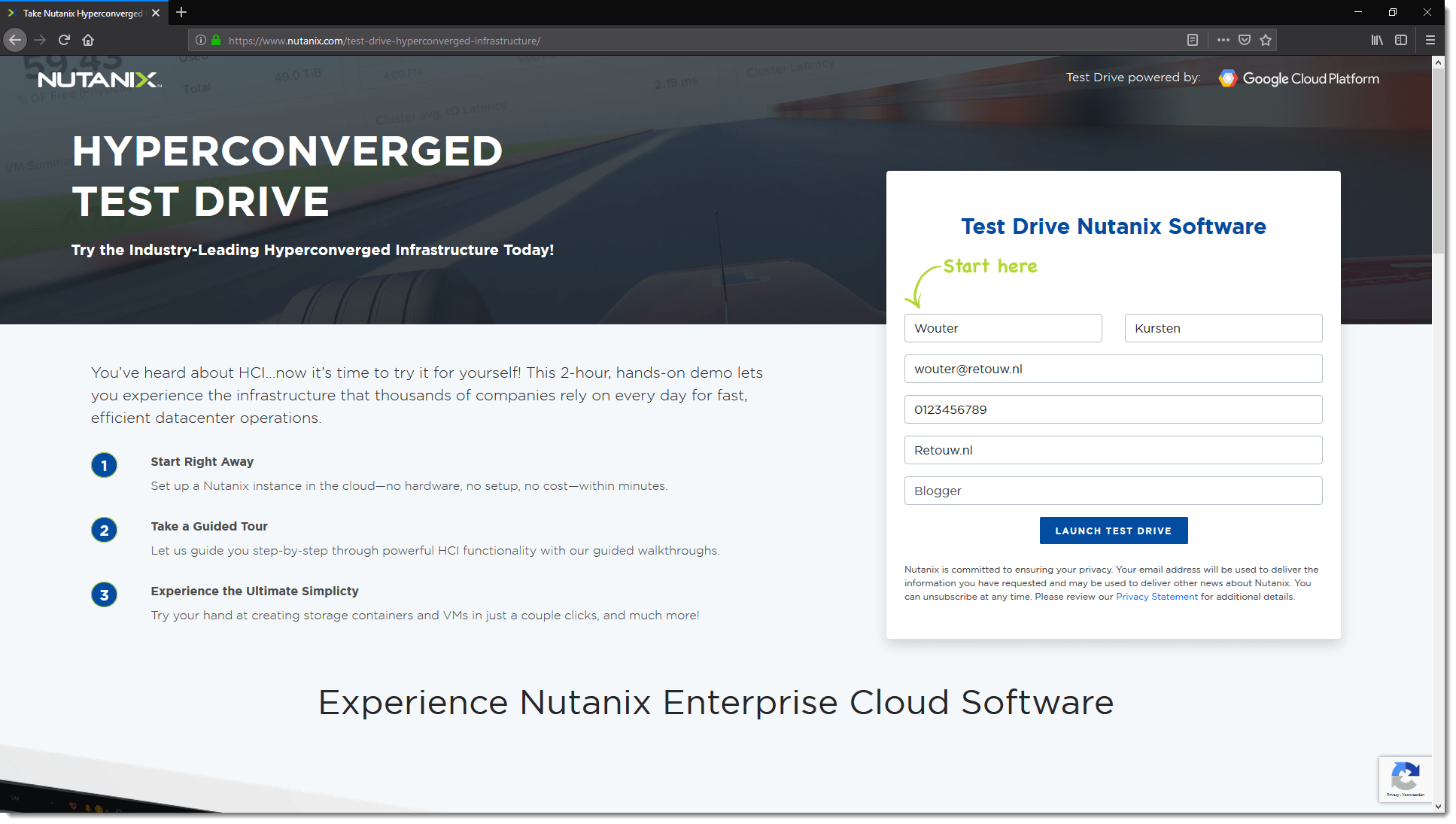
Task: Click the Start Right Away heading
Action: click(x=202, y=461)
